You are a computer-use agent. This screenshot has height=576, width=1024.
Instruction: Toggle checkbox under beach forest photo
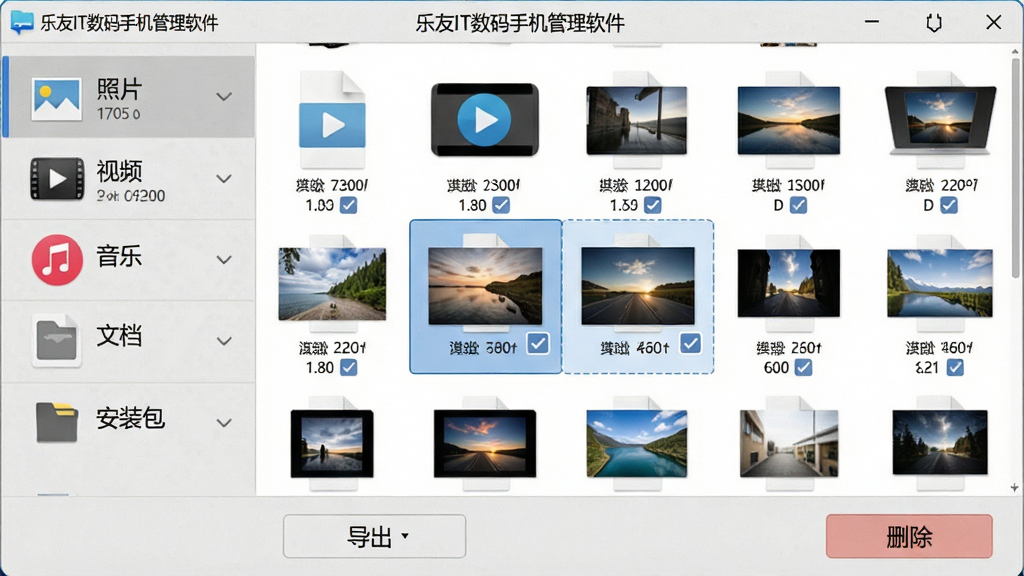coord(349,367)
